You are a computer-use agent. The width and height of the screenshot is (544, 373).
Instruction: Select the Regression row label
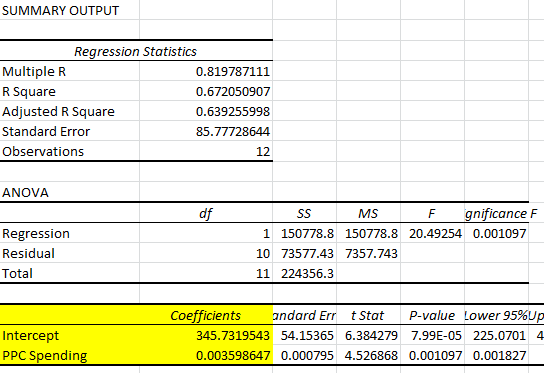[x=69, y=234]
